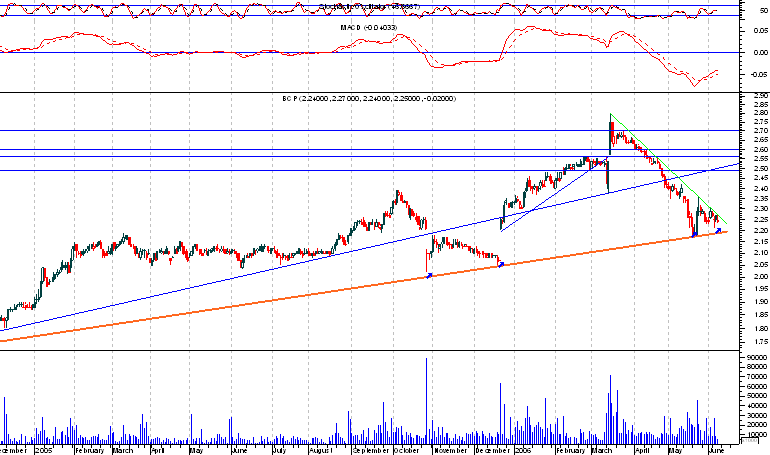The width and height of the screenshot is (770, 455).
Task: Click the November month label
Action: (451, 450)
